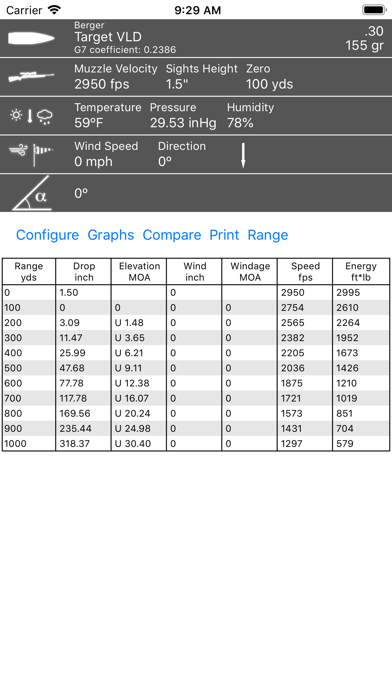Tap the 9:29 AM clock
Image resolution: width=392 pixels, height=696 pixels.
tap(197, 10)
